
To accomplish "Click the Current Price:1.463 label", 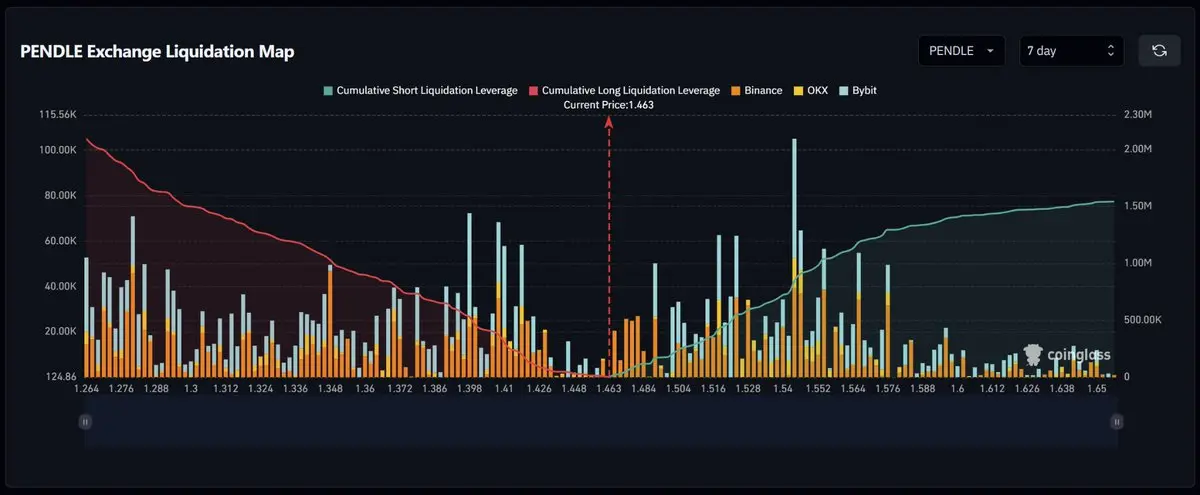I will click(x=609, y=104).
